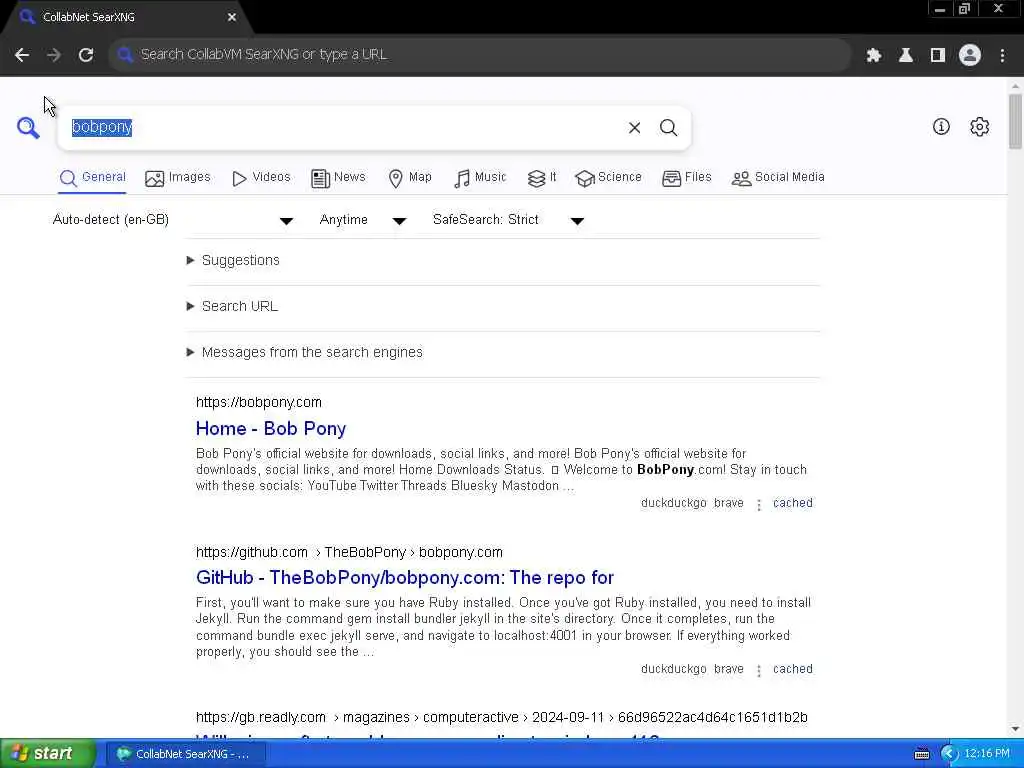Expand hidden tray icons arrow
Viewport: 1024px width, 768px height.
[x=949, y=754]
